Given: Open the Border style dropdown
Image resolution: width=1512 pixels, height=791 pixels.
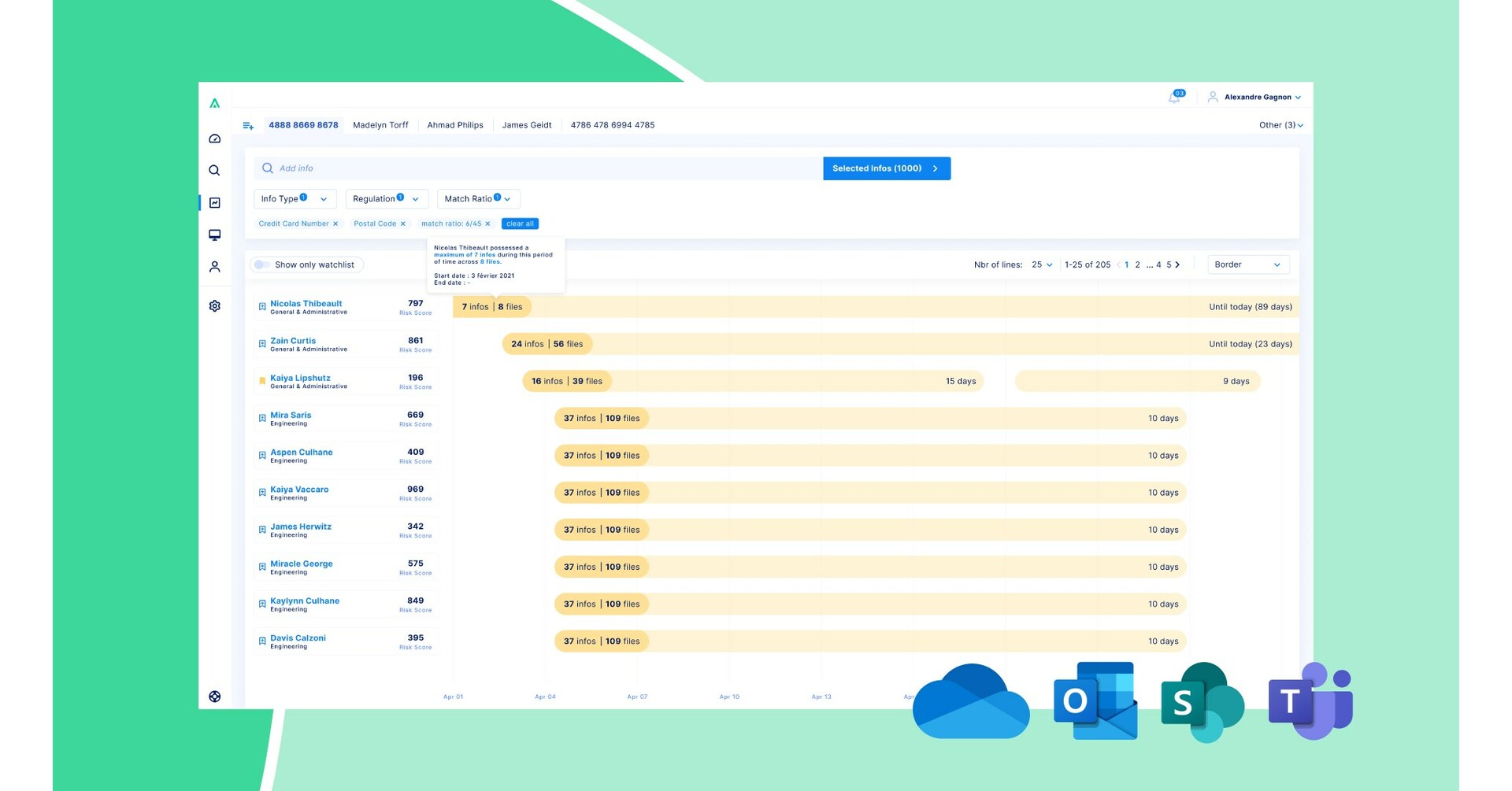Looking at the screenshot, I should click(1247, 264).
